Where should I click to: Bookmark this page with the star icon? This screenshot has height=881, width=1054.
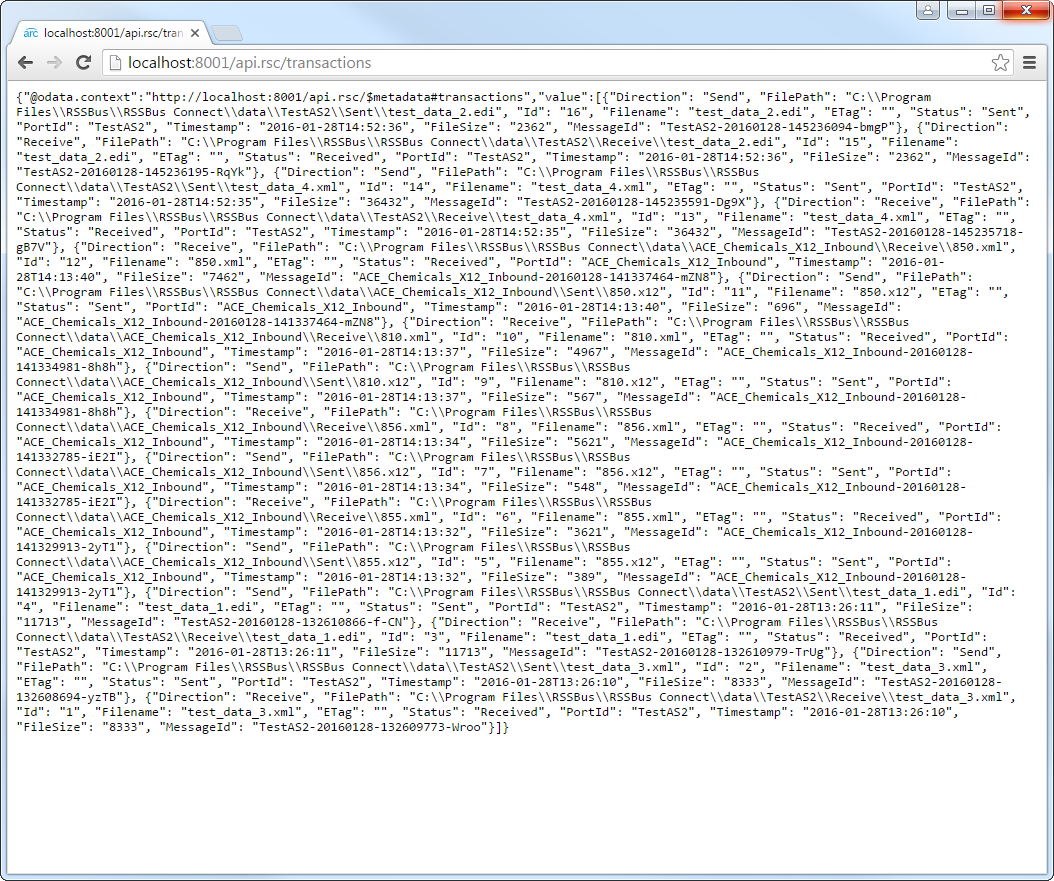tap(1000, 63)
